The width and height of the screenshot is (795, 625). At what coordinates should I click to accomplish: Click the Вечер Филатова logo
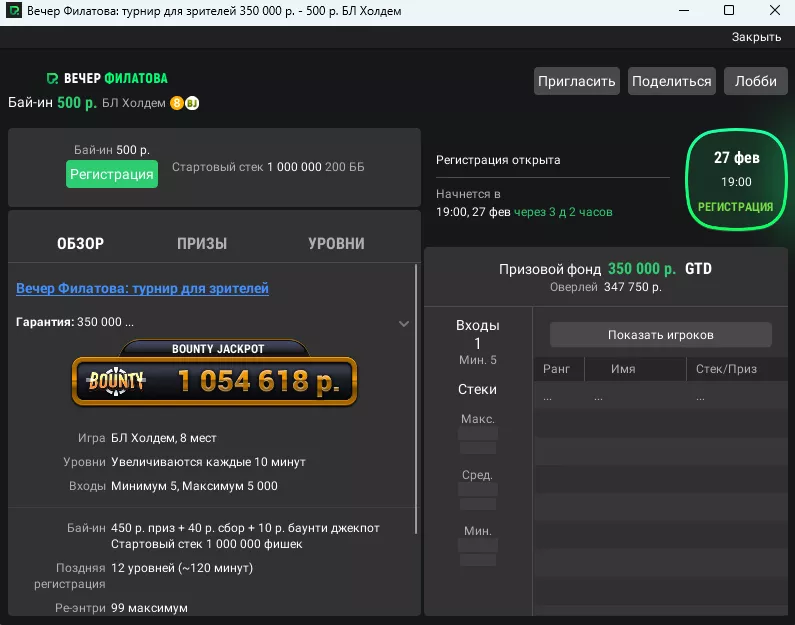coord(108,78)
